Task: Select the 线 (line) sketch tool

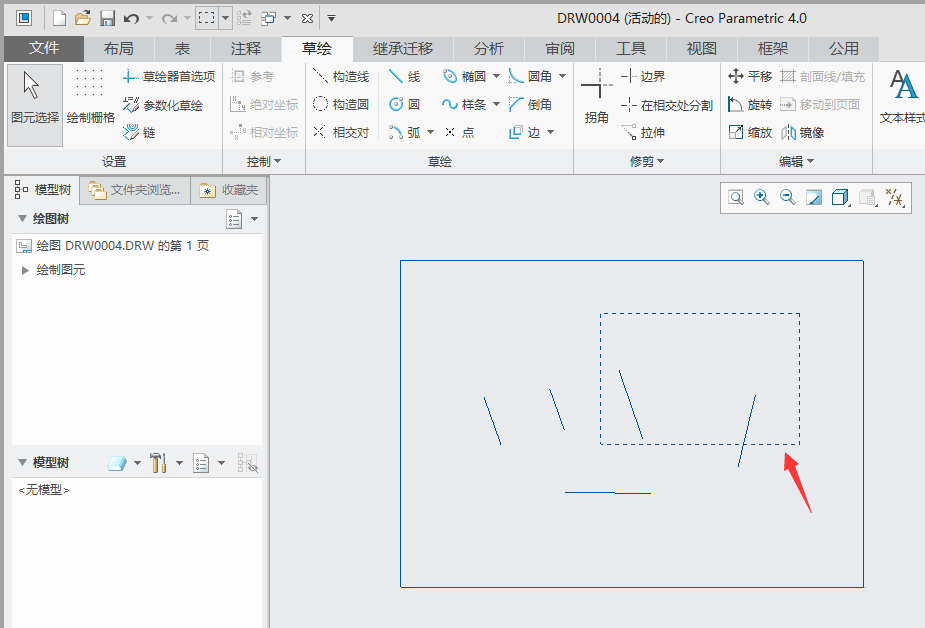Action: [405, 76]
